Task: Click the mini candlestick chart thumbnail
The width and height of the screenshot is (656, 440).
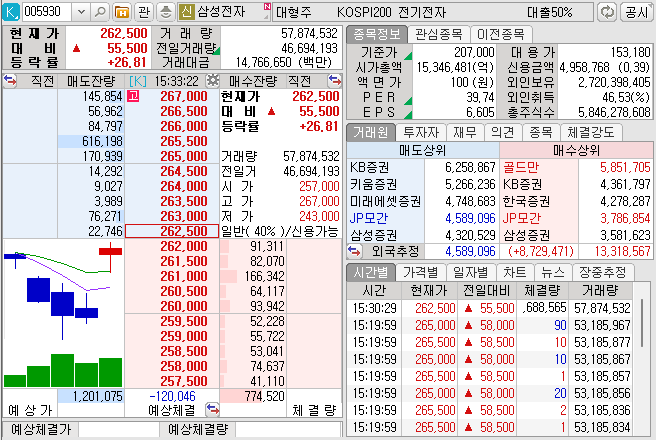Action: (63, 314)
